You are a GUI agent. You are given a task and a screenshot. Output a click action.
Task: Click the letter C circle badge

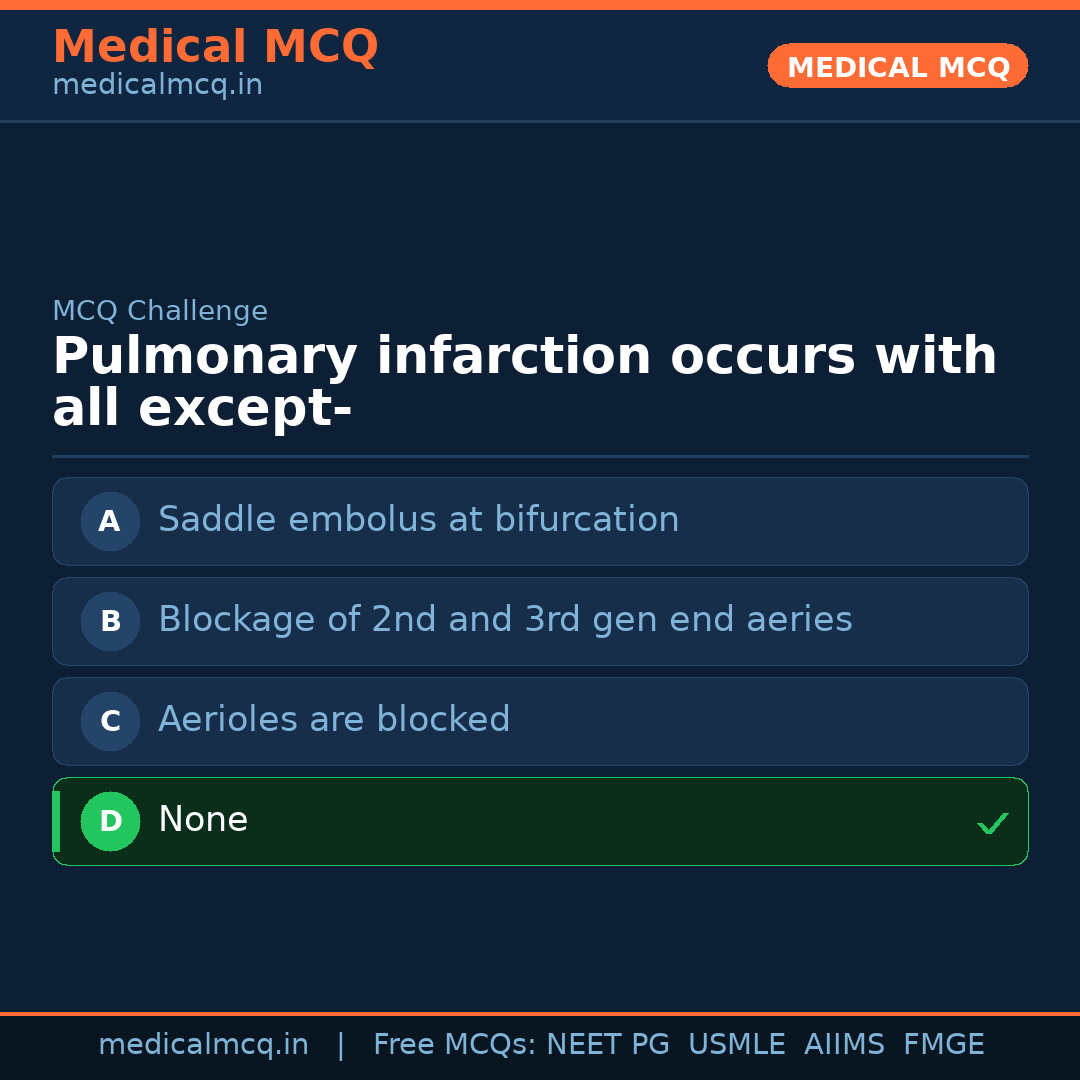[110, 721]
